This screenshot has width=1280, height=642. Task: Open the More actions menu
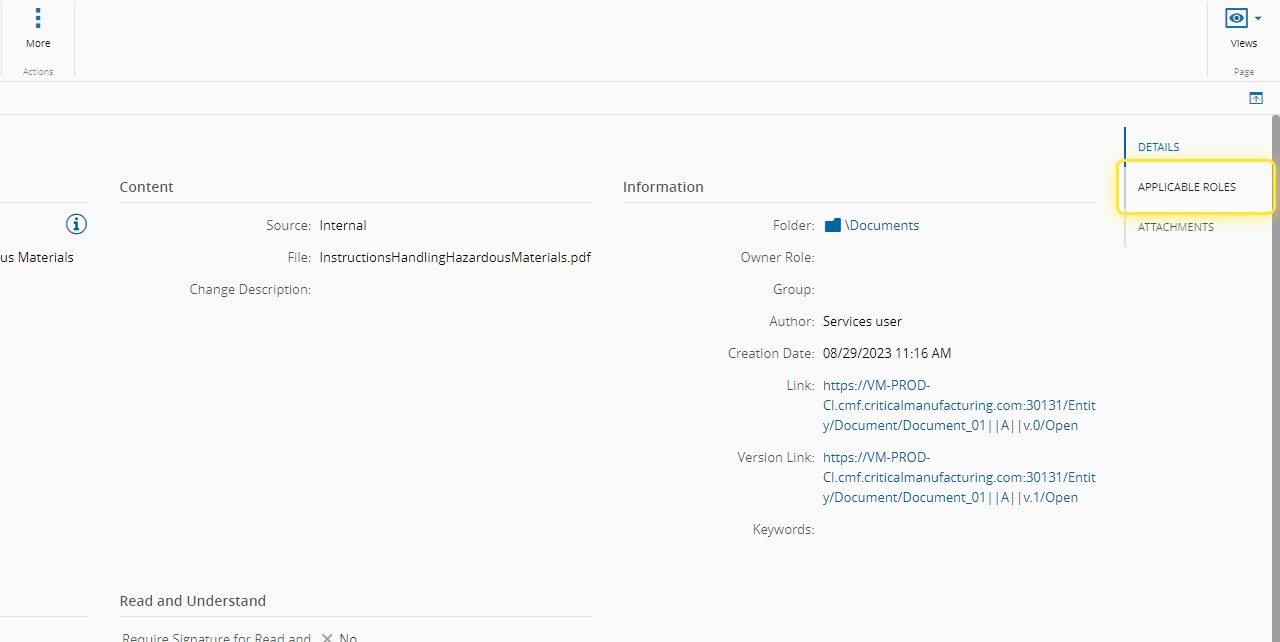[38, 29]
